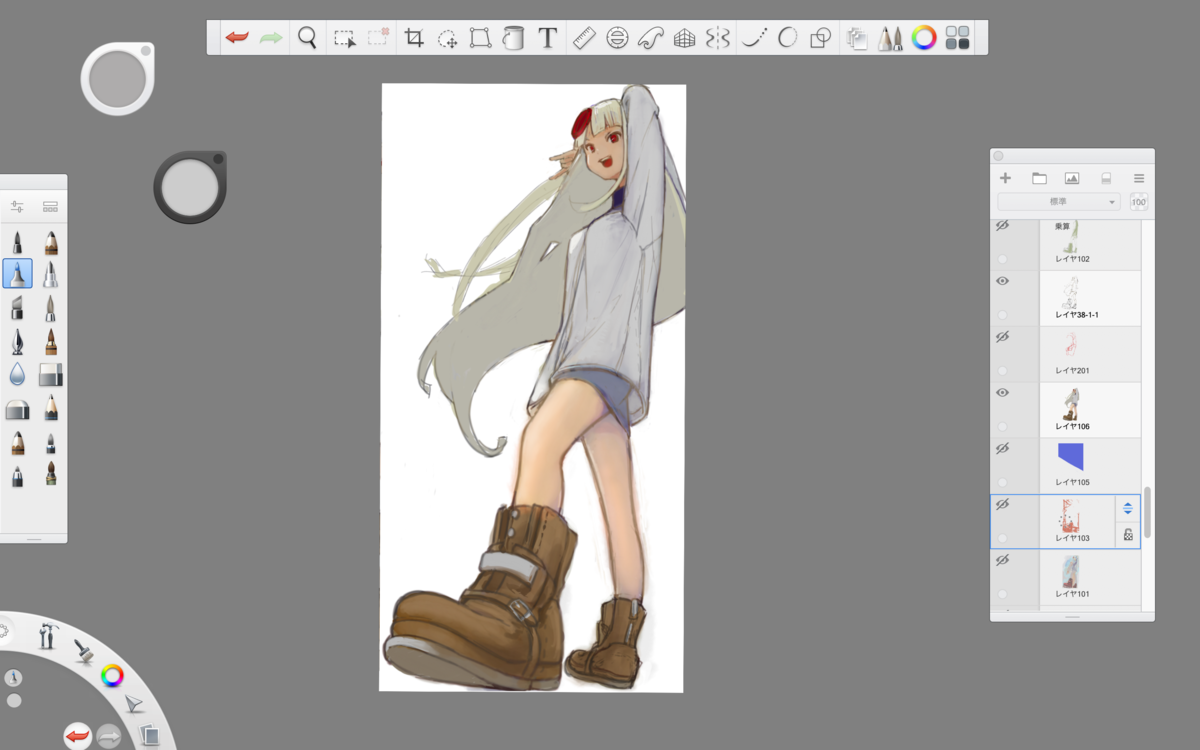Select the Text tool
The width and height of the screenshot is (1200, 750).
547,38
